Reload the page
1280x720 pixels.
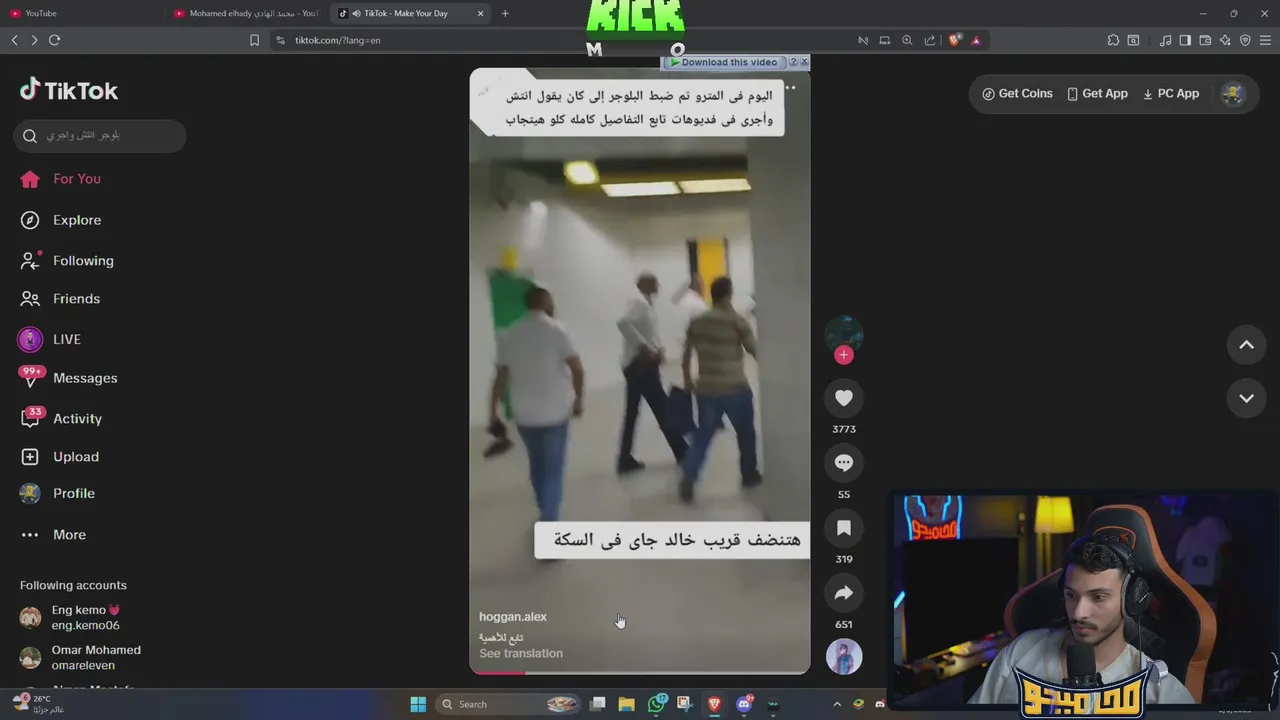pyautogui.click(x=55, y=40)
